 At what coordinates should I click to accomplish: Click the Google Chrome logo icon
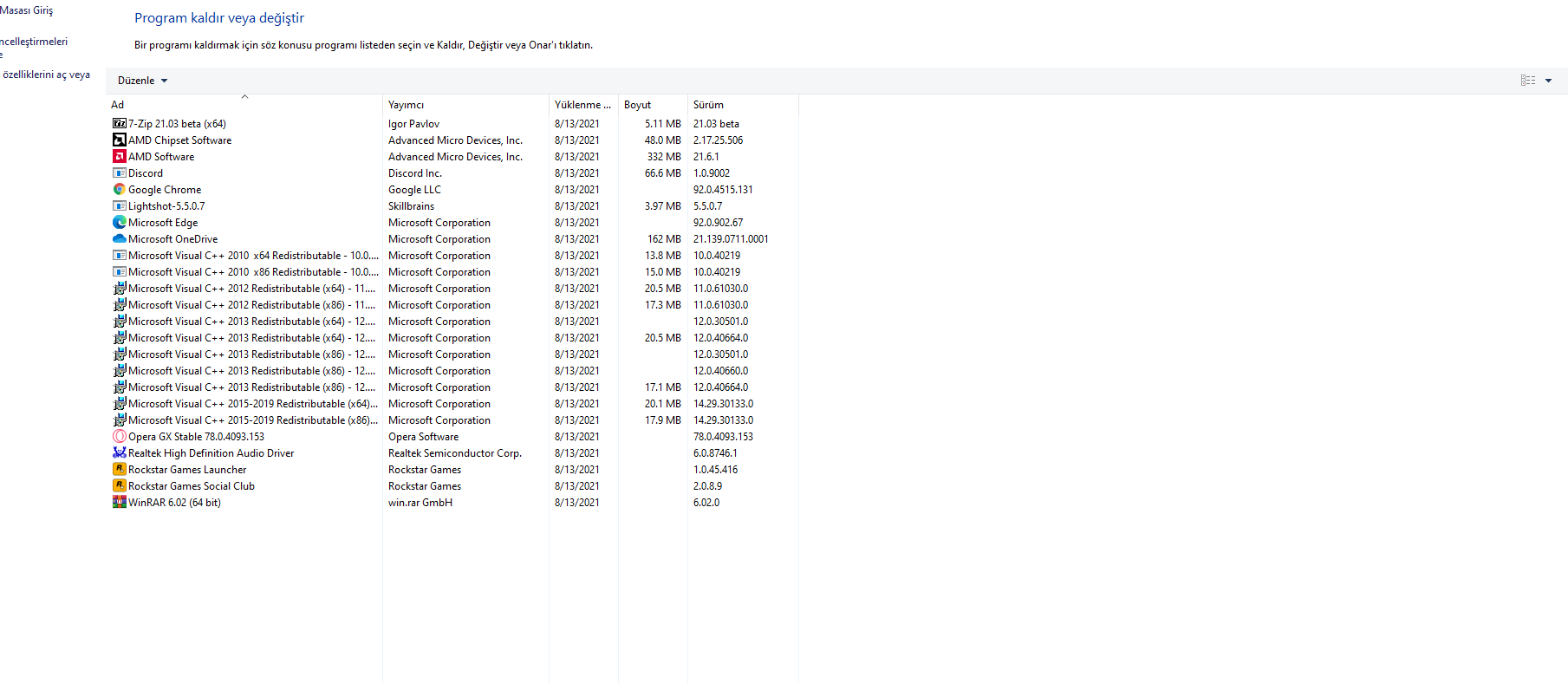[120, 190]
